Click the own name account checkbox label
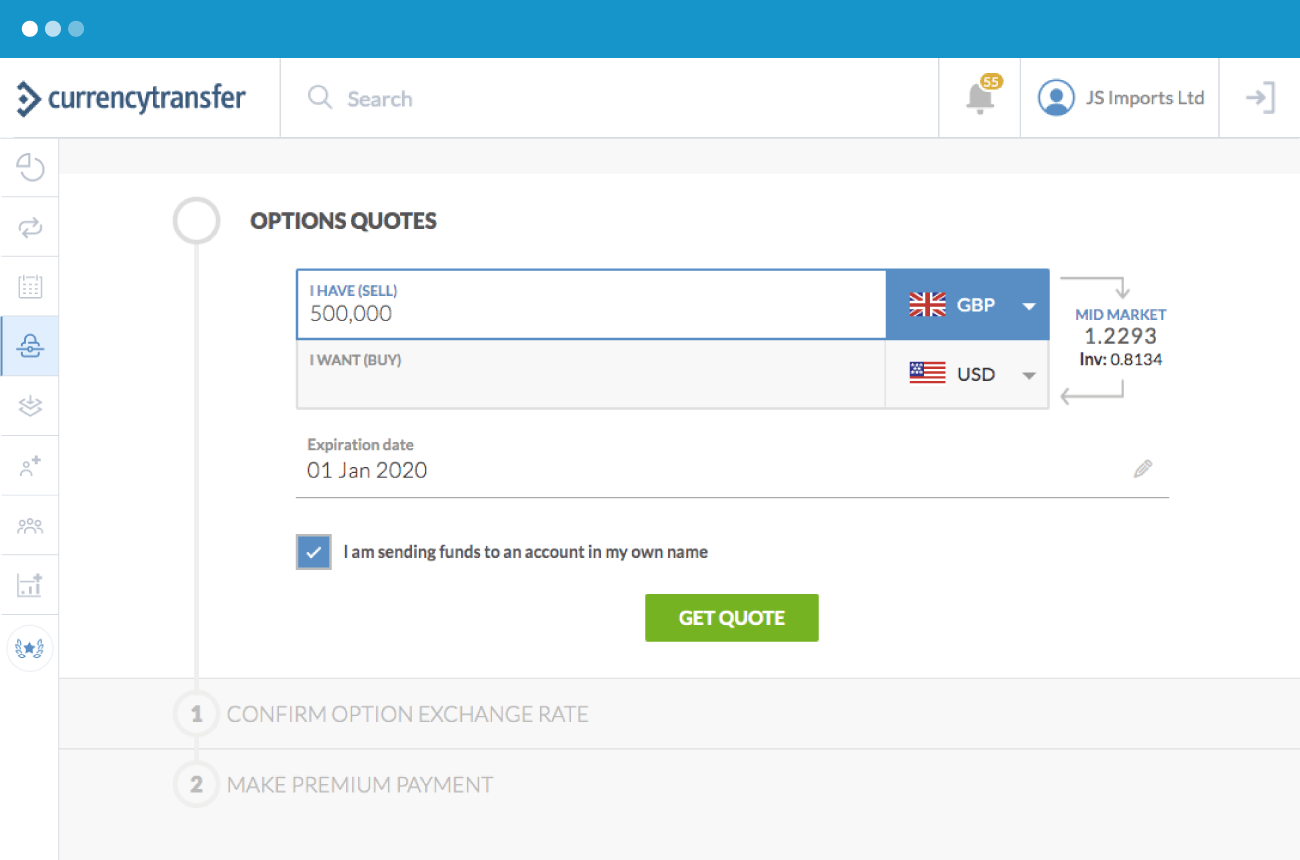The width and height of the screenshot is (1300, 860). click(x=525, y=552)
